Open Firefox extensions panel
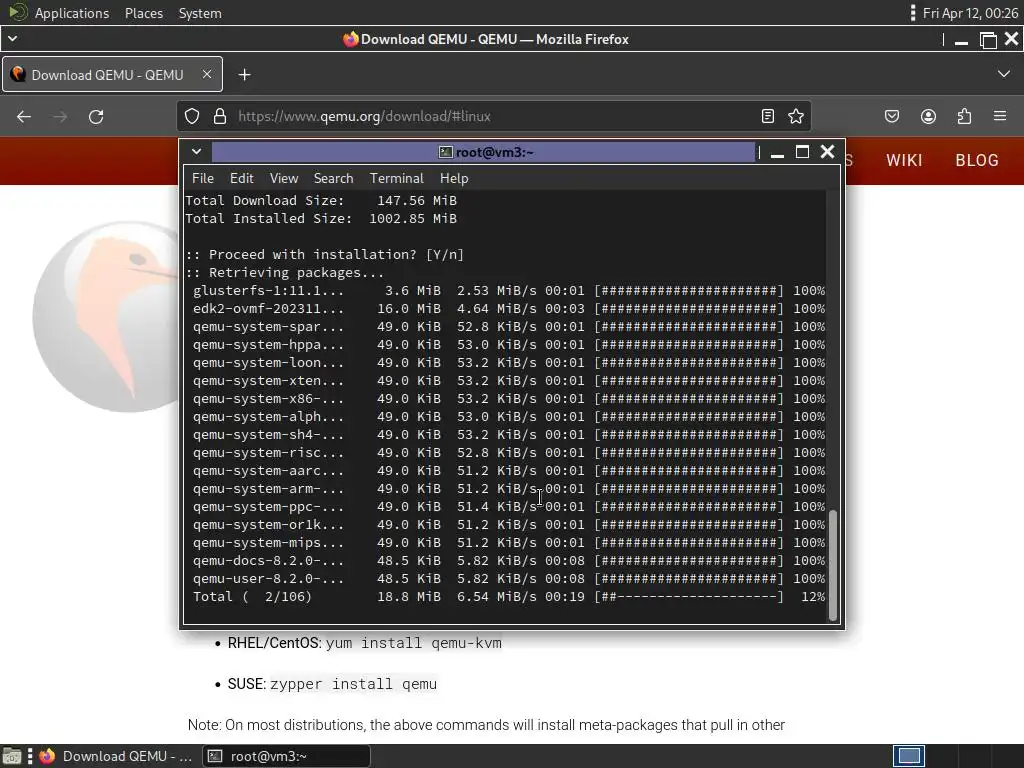This screenshot has width=1024, height=768. (x=964, y=116)
